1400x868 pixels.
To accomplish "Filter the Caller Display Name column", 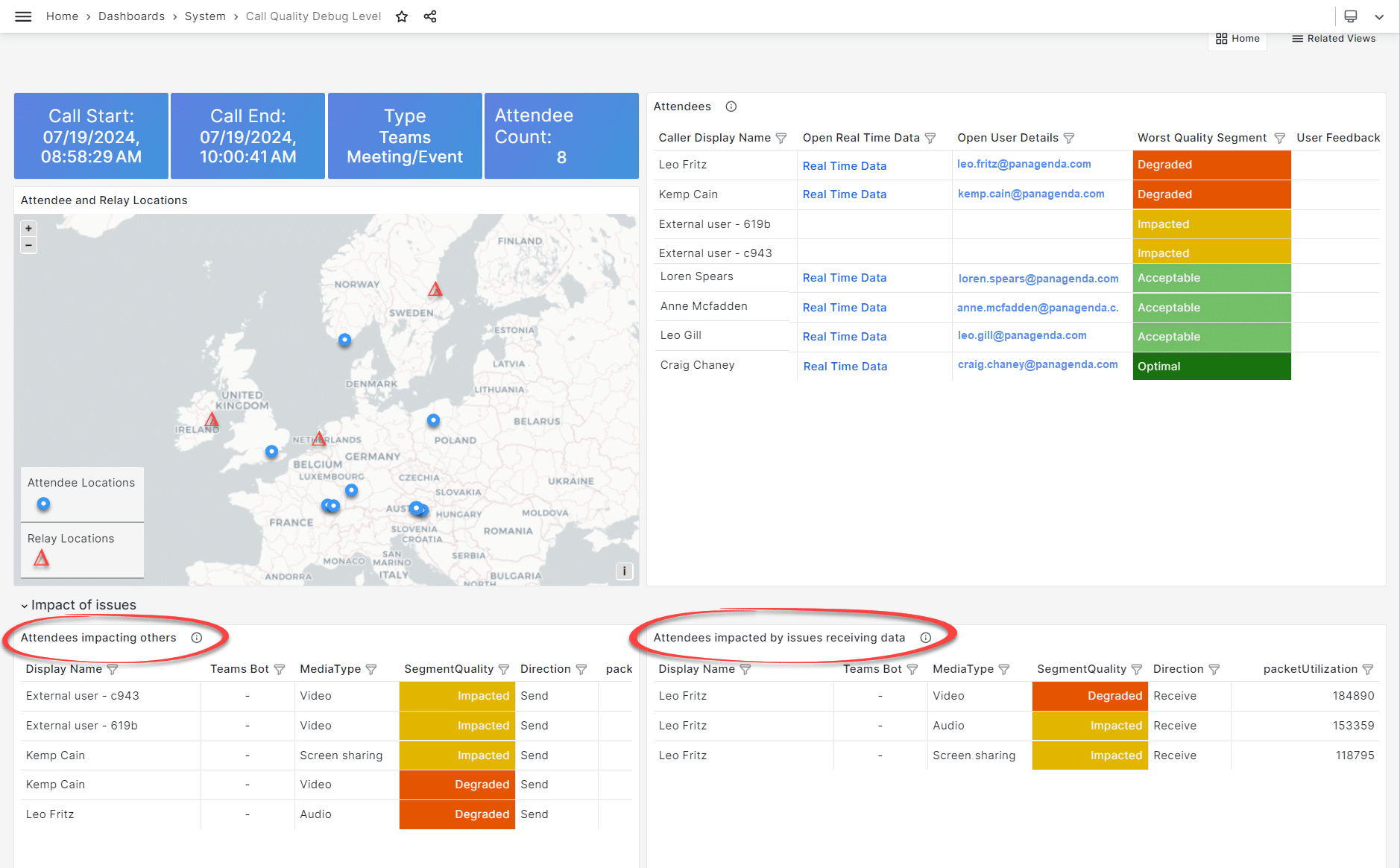I will point(781,138).
